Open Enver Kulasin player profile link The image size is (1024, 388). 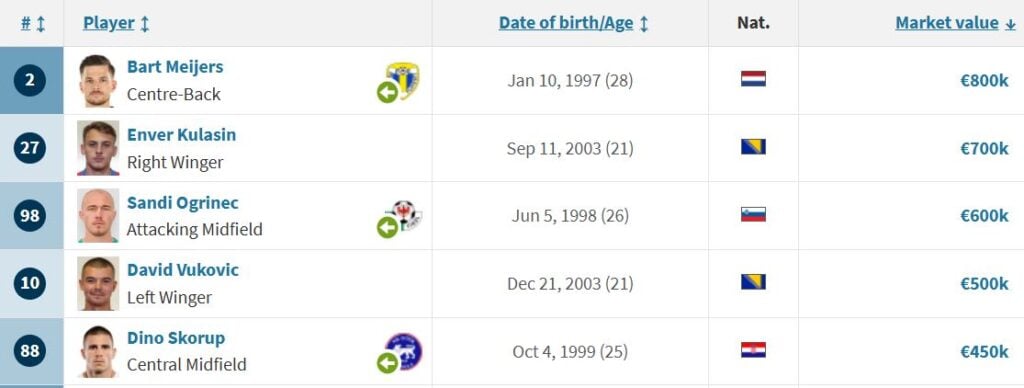point(182,135)
